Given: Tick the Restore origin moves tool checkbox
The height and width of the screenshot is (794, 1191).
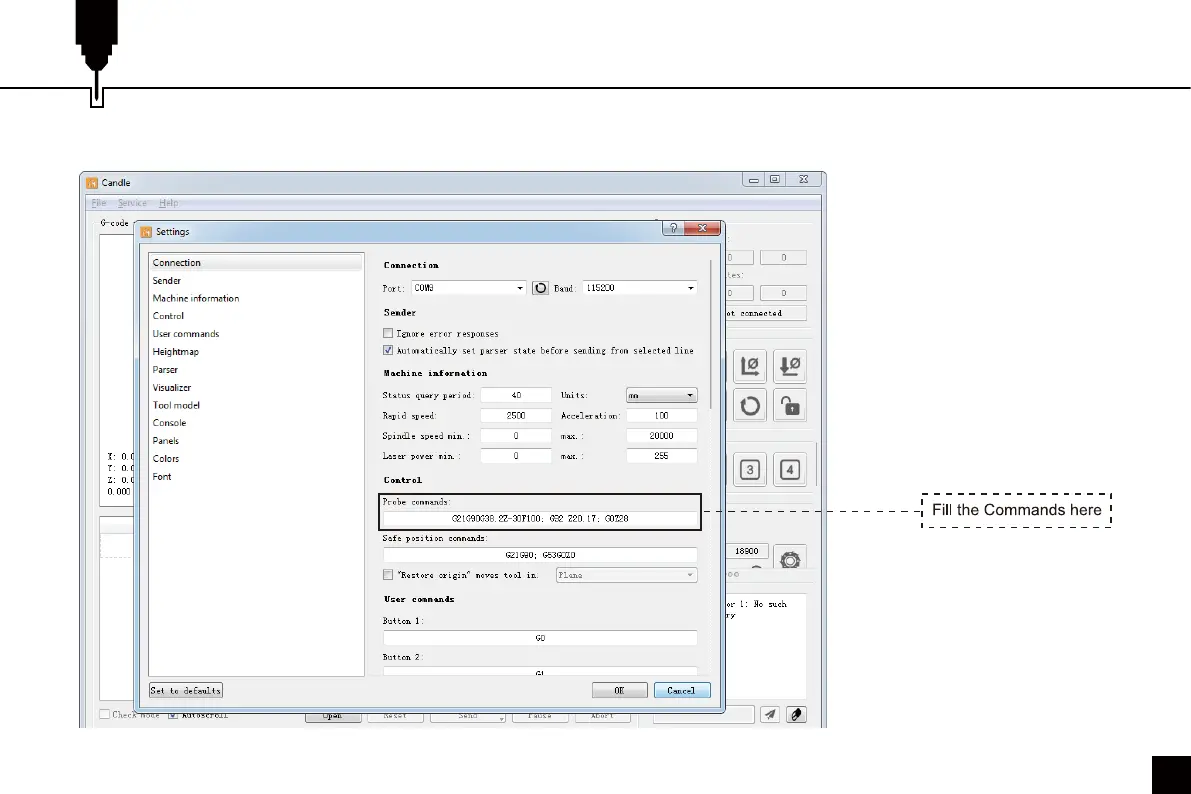Looking at the screenshot, I should pyautogui.click(x=388, y=575).
